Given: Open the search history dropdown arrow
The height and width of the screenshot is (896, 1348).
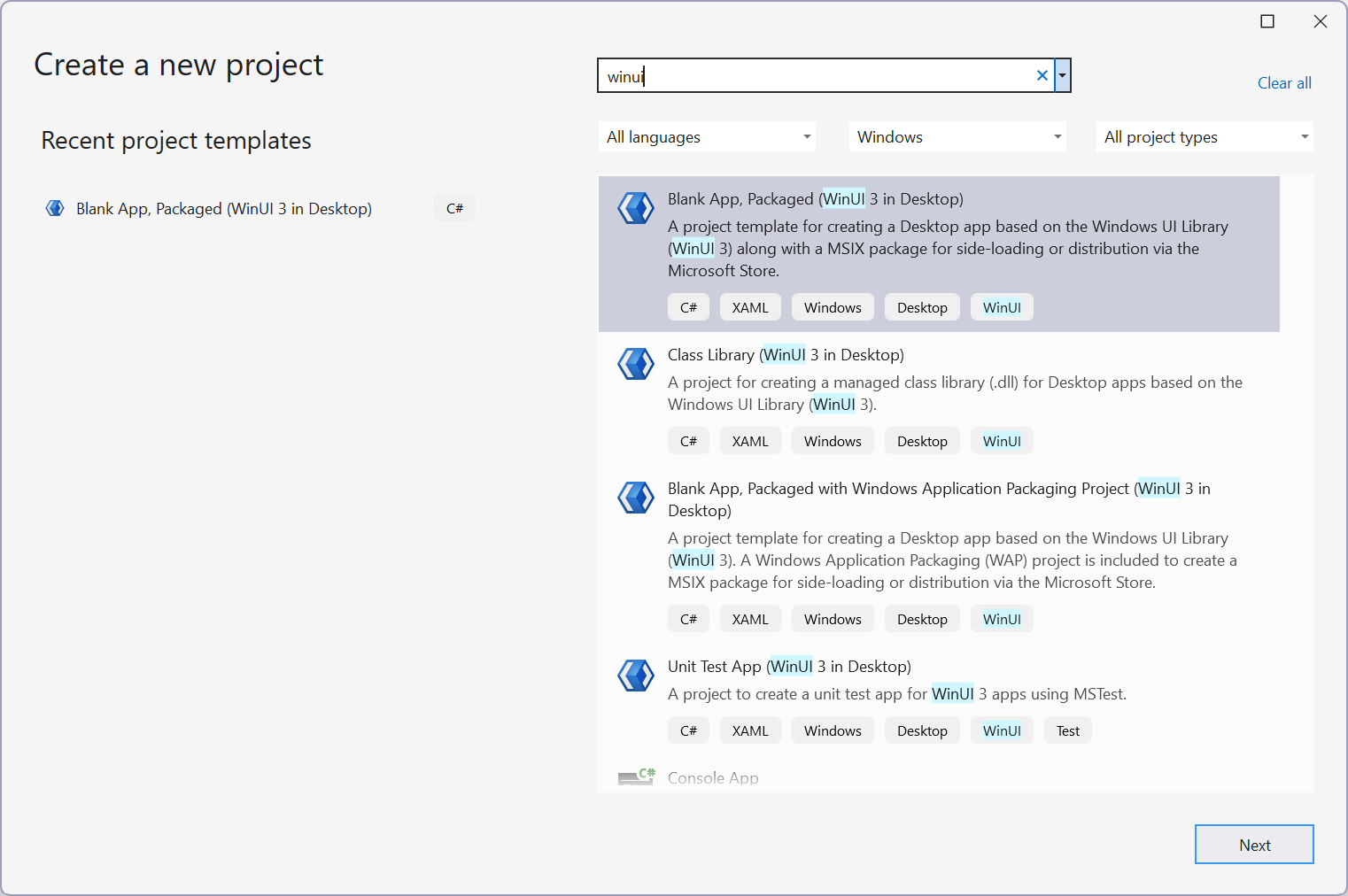Looking at the screenshot, I should (x=1062, y=75).
